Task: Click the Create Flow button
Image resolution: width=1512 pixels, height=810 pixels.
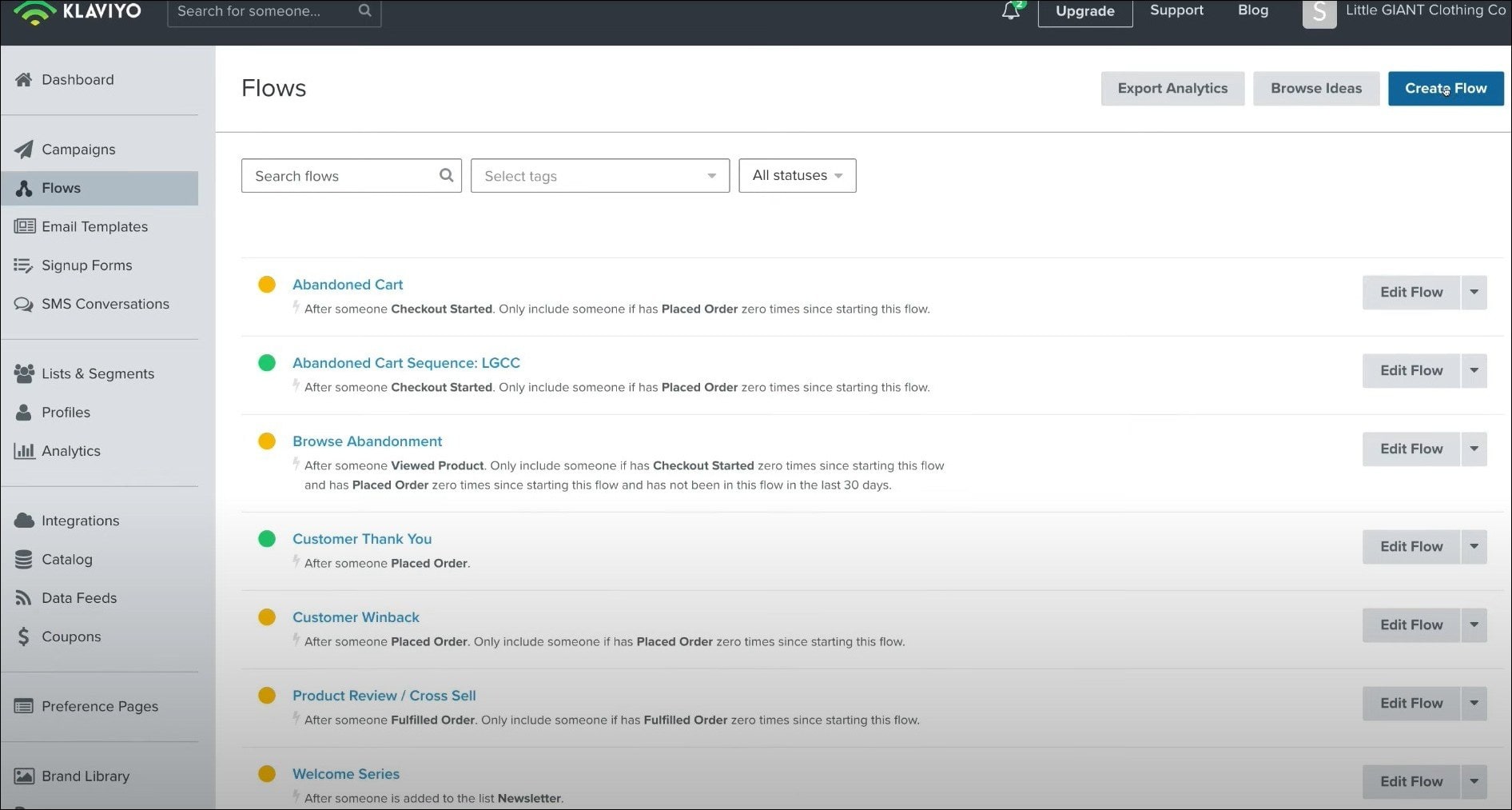Action: click(x=1446, y=89)
